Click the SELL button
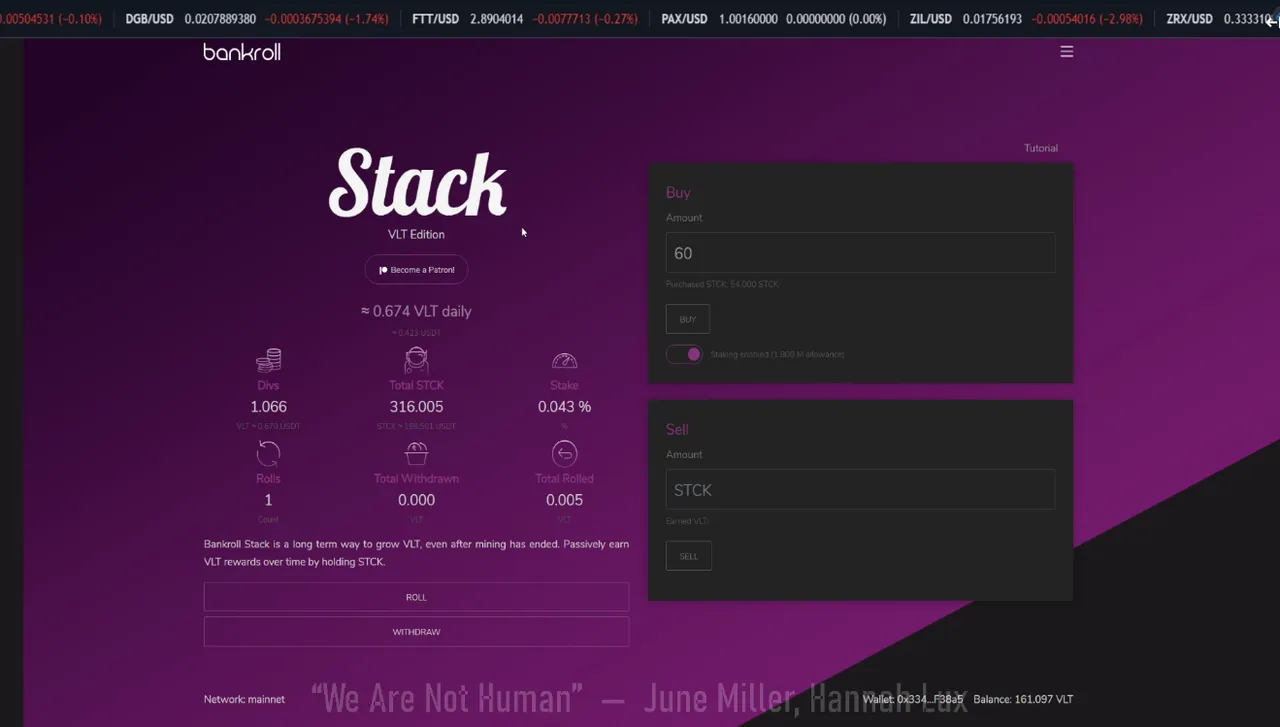1280x727 pixels. pyautogui.click(x=688, y=556)
